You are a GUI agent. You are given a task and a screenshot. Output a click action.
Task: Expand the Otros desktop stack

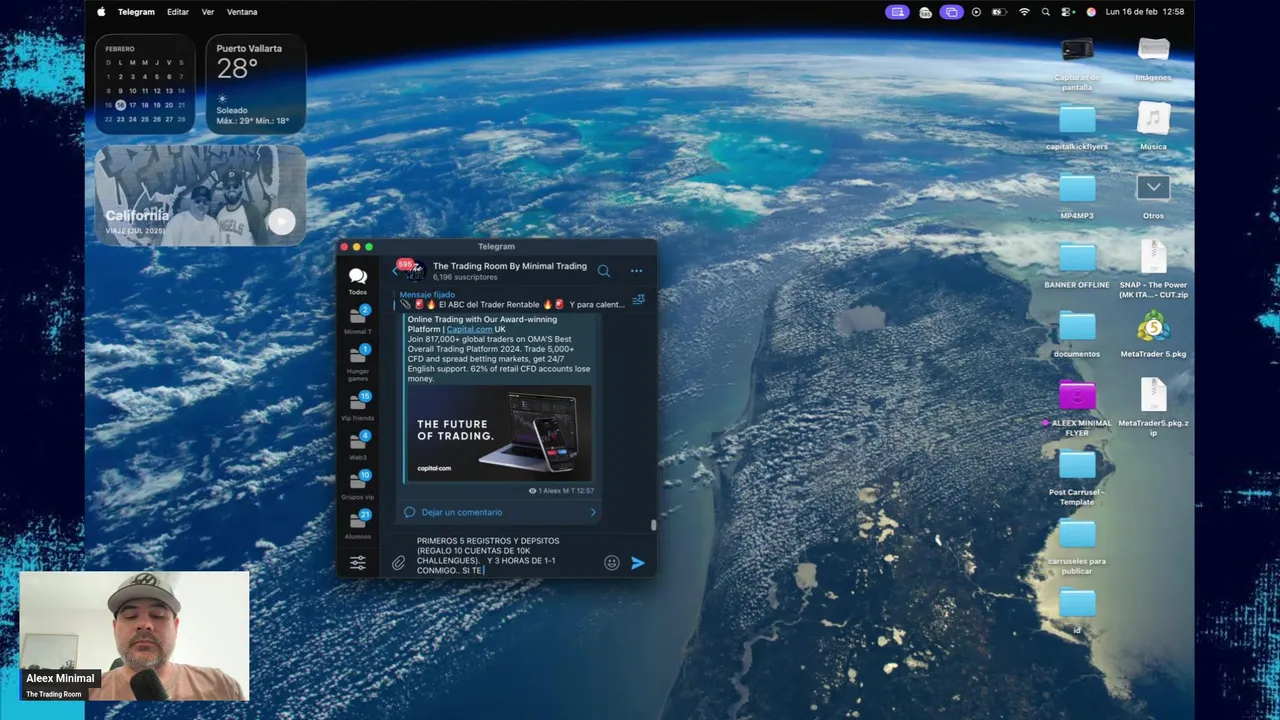click(x=1153, y=196)
